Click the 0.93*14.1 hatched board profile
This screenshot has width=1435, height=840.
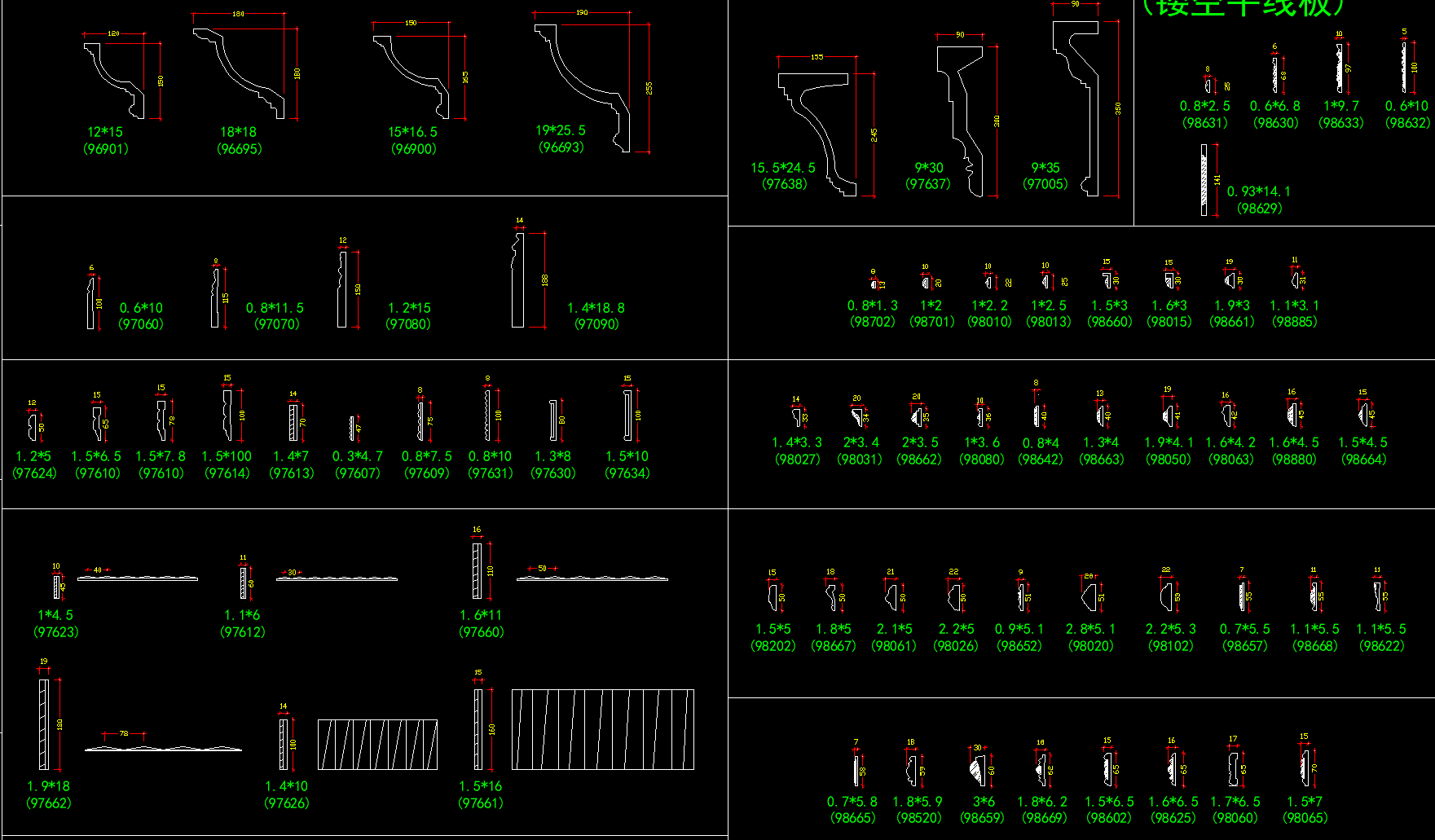tap(1204, 180)
